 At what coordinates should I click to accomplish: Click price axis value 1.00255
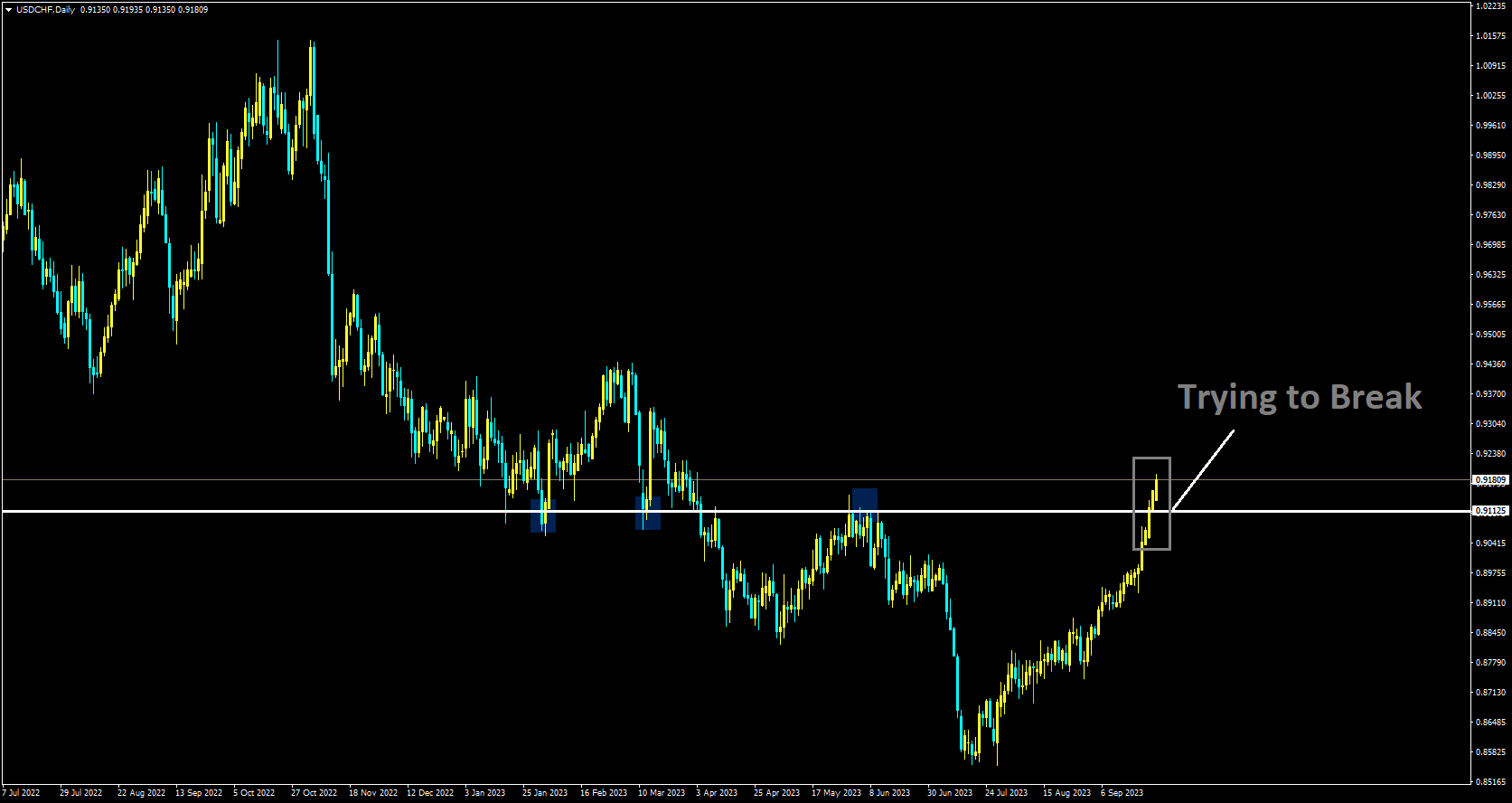coord(1491,96)
